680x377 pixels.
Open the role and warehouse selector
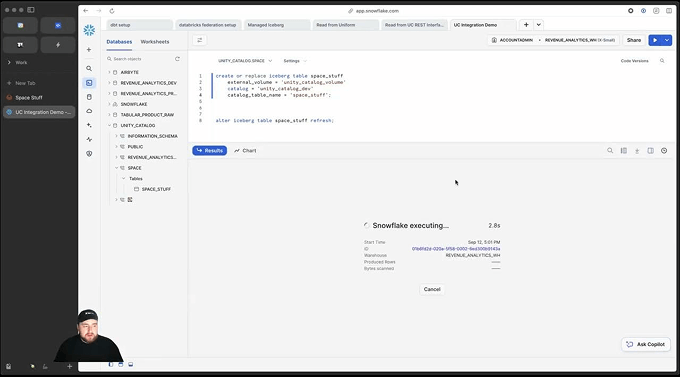click(554, 40)
